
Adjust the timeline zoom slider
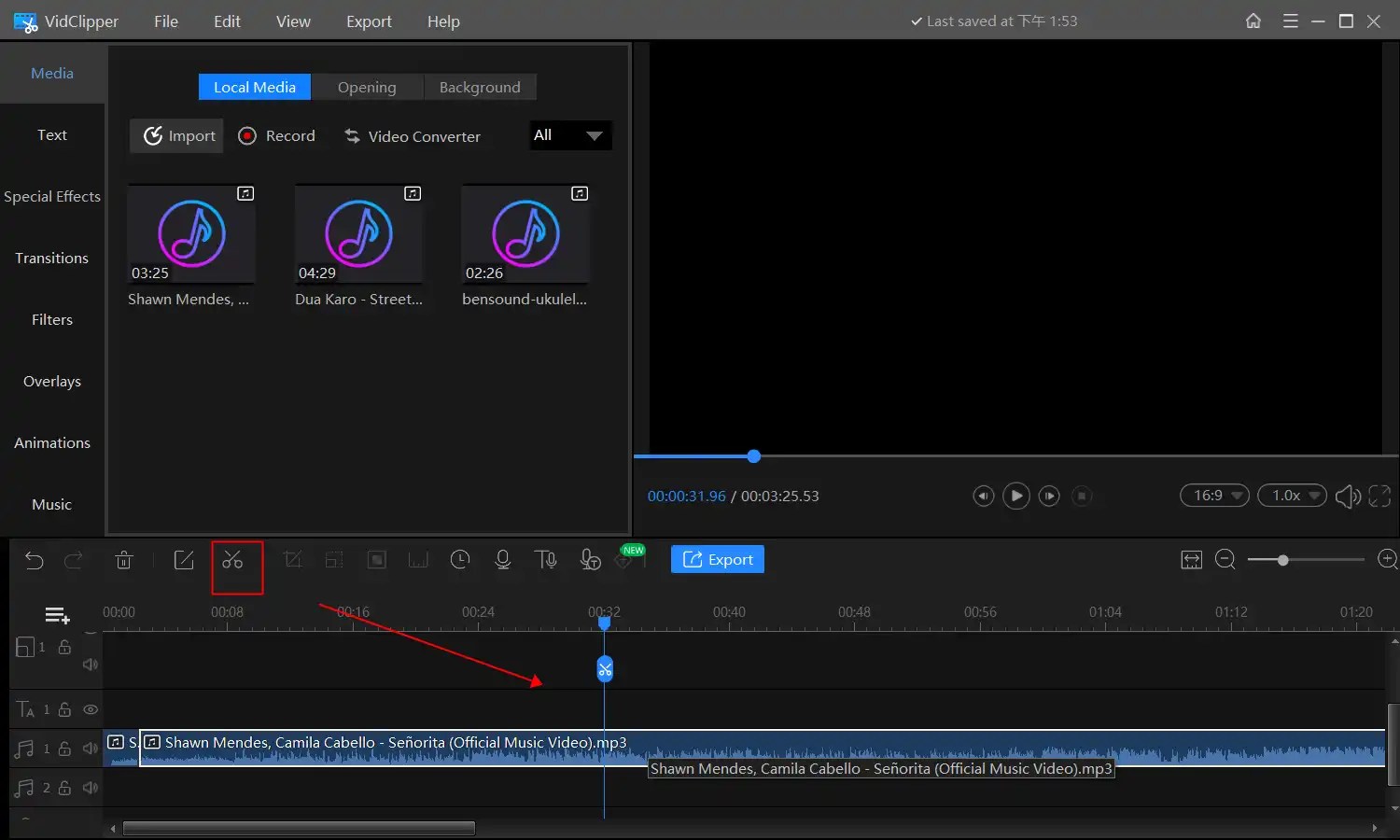(x=1283, y=560)
